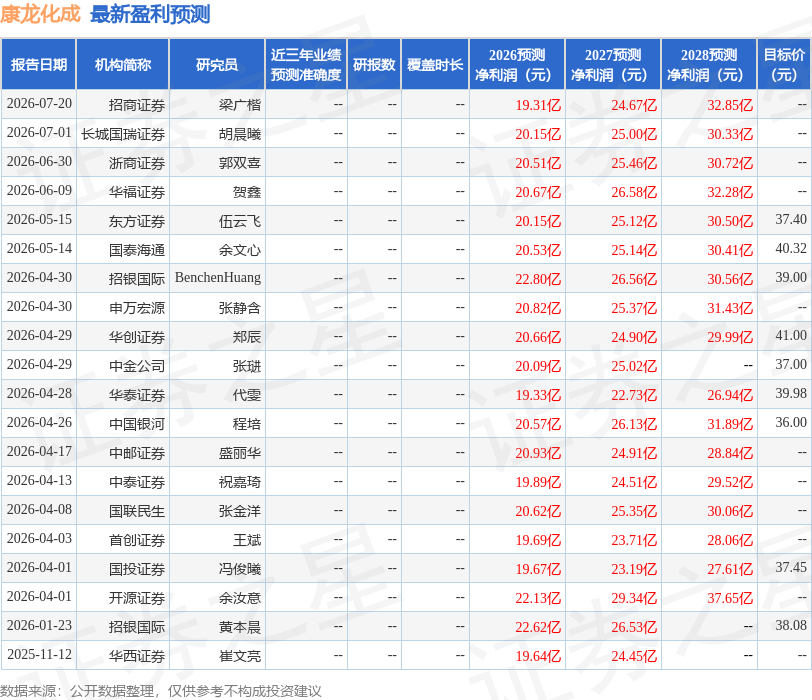The width and height of the screenshot is (812, 700).
Task: Click the target price 41.00
Action: point(791,336)
